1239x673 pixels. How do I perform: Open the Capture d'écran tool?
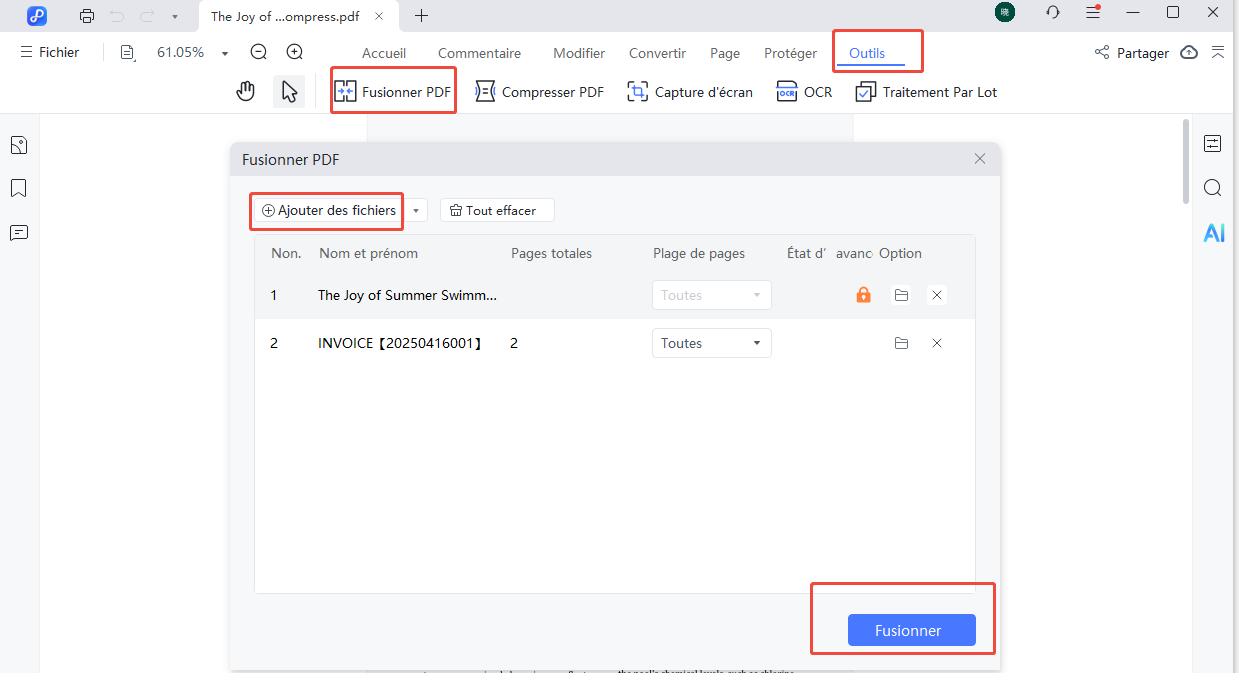pyautogui.click(x=689, y=92)
